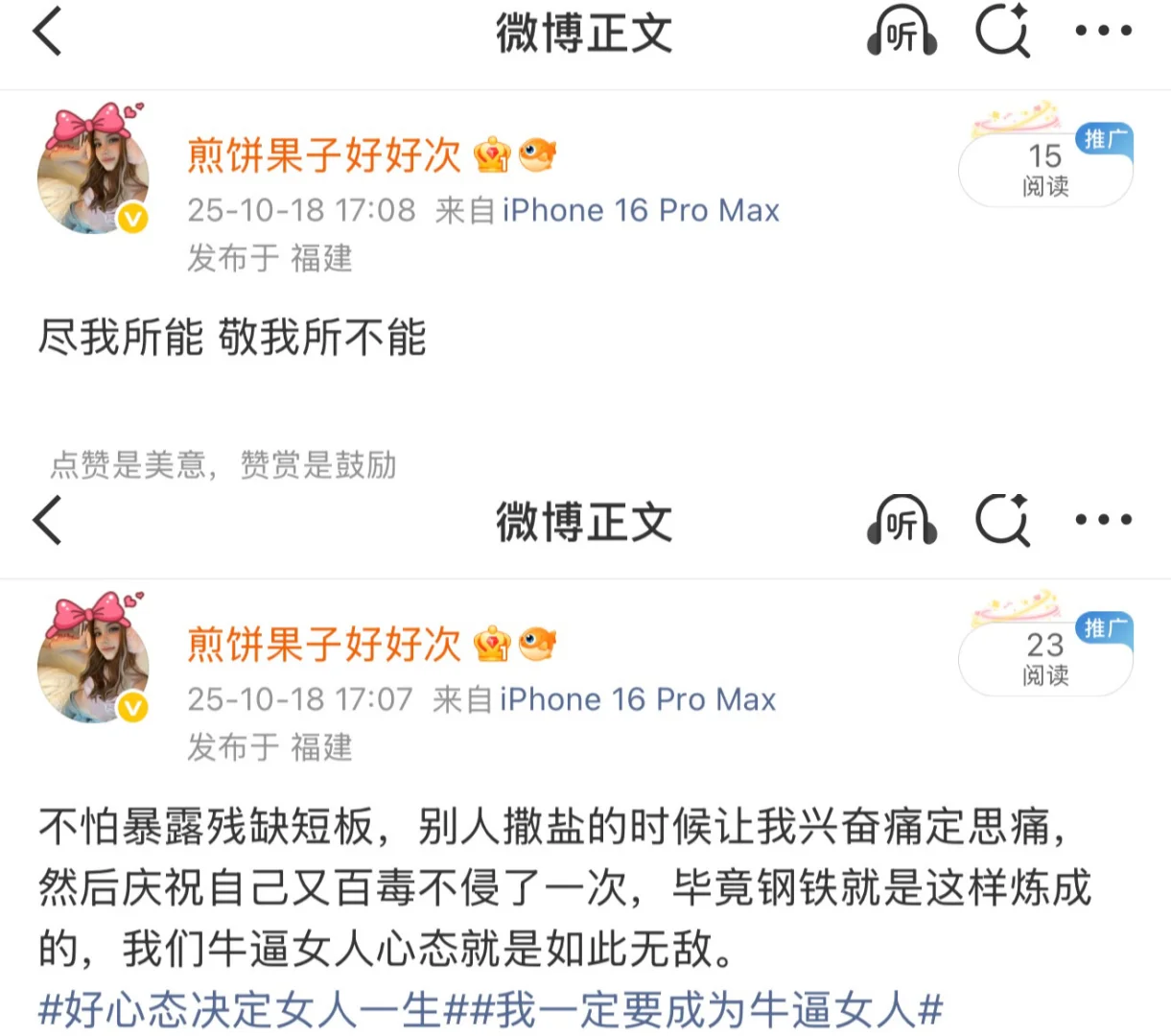
Task: Tap the back arrow in the second post header
Action: click(x=46, y=520)
